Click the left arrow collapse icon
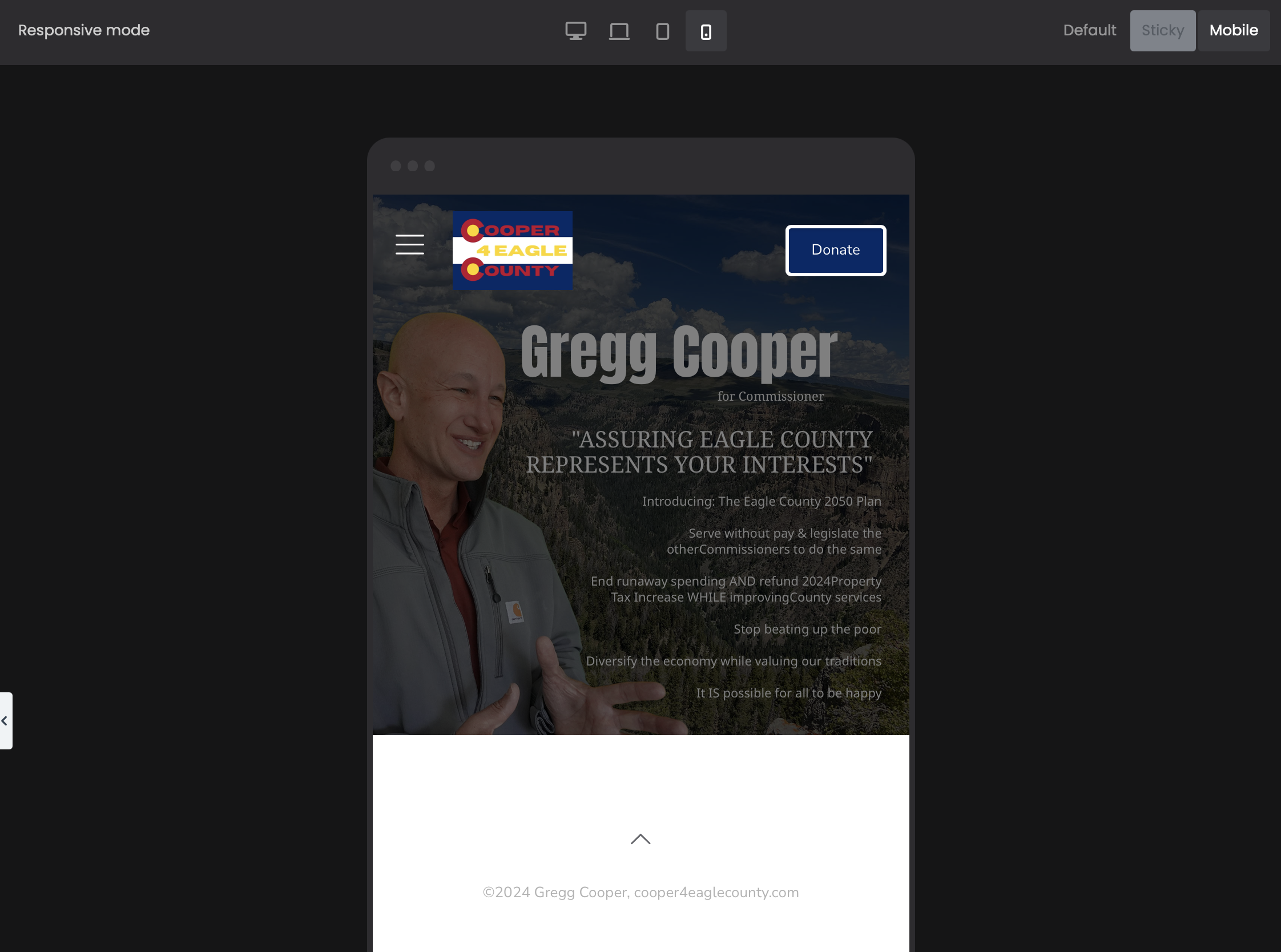Image resolution: width=1281 pixels, height=952 pixels. coord(4,720)
